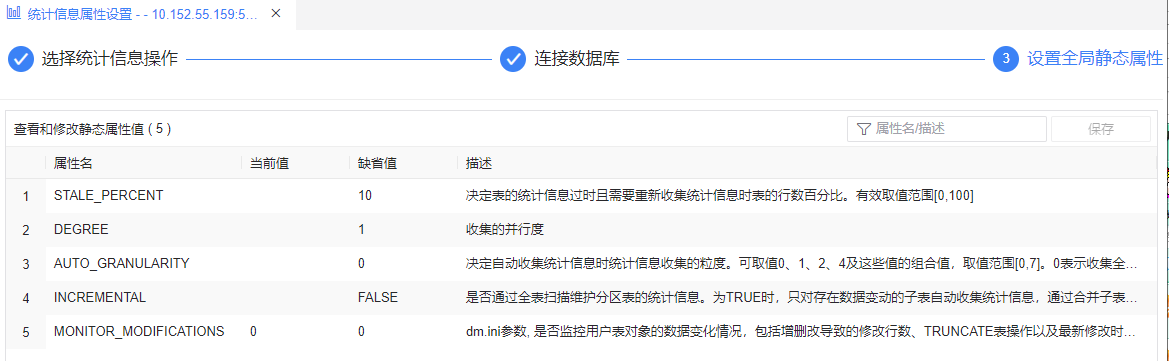
Task: Click current value cell of INCREMENTAL
Action: coord(295,297)
